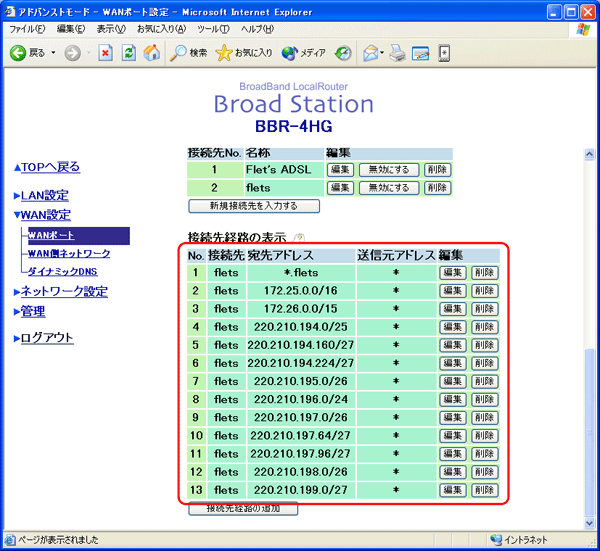Click the Windows flag logo icon
This screenshot has height=551, width=600.
pos(583,29)
